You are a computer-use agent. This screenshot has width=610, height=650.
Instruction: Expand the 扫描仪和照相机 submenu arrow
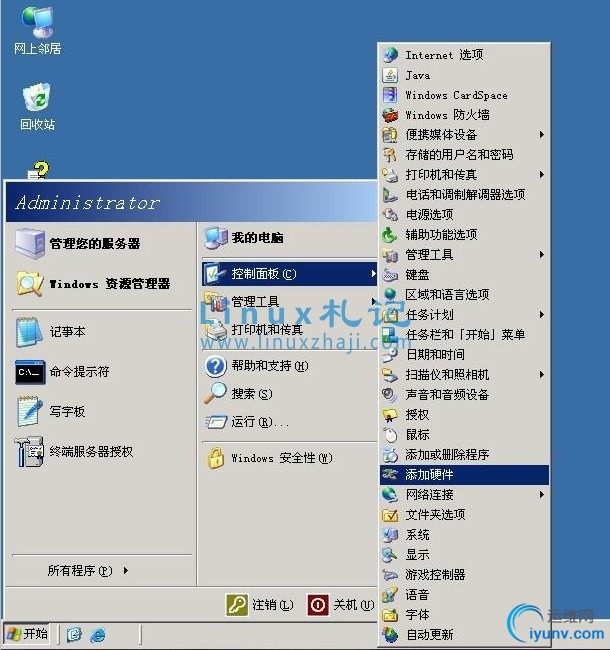(542, 374)
